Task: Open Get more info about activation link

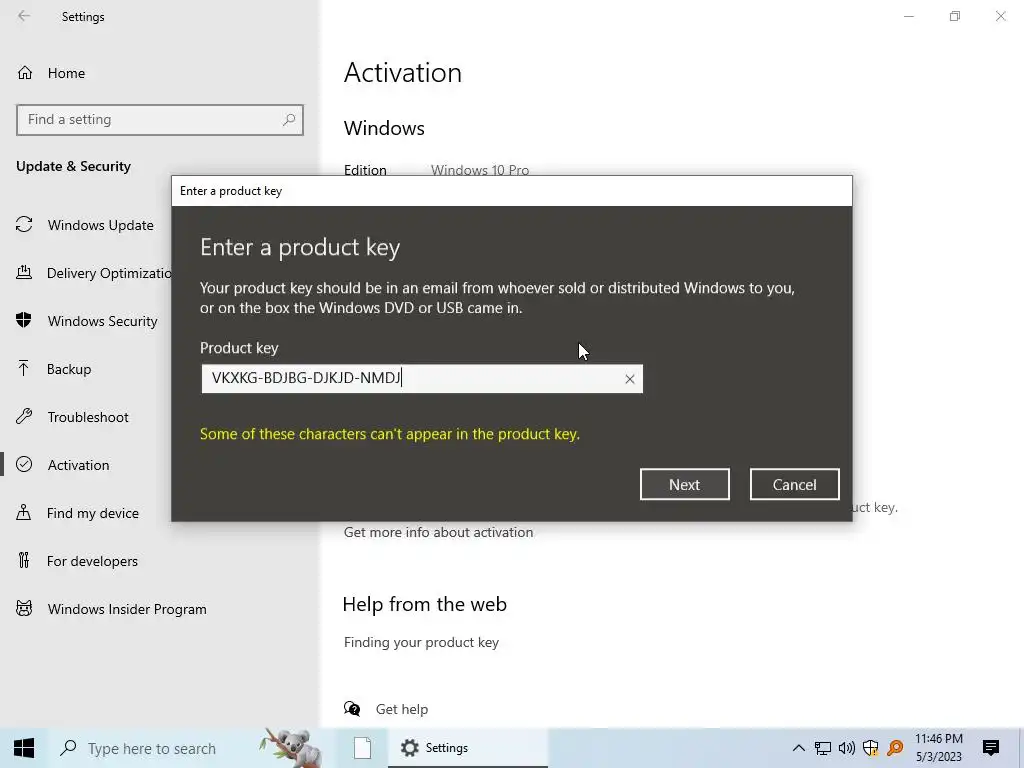Action: click(438, 532)
